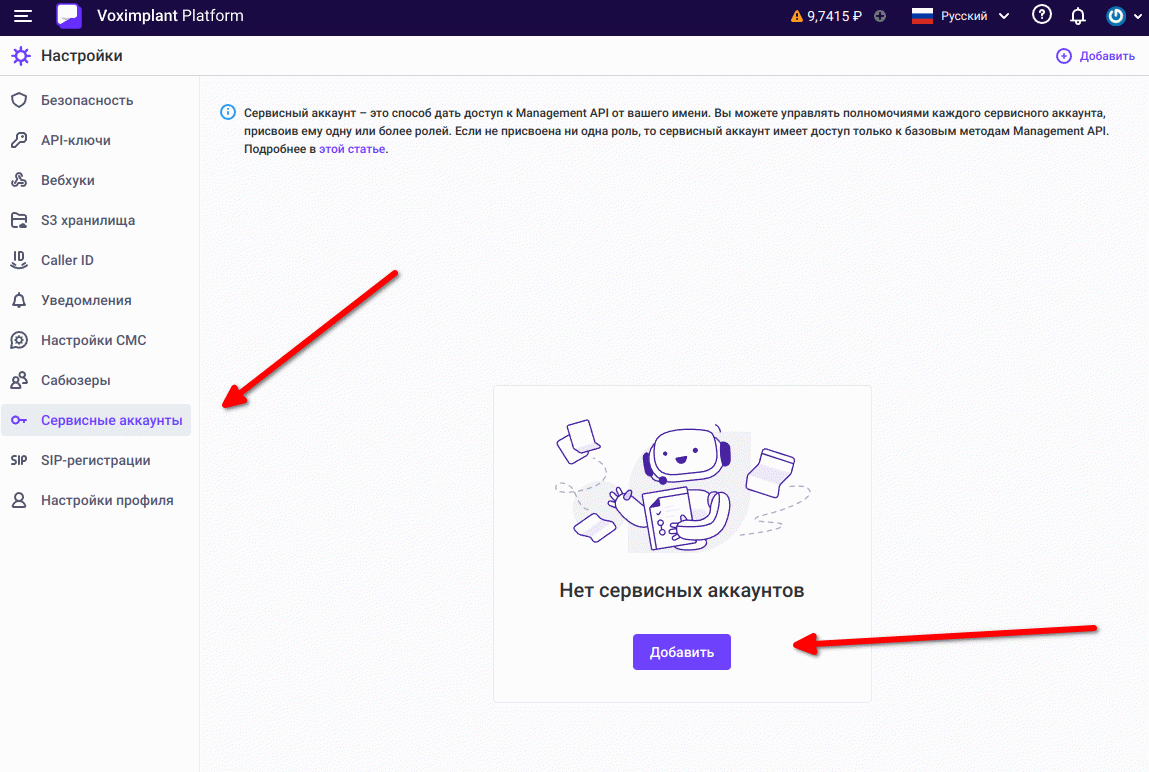The width and height of the screenshot is (1149, 772).
Task: Click the info icon beside description text
Action: click(x=228, y=112)
